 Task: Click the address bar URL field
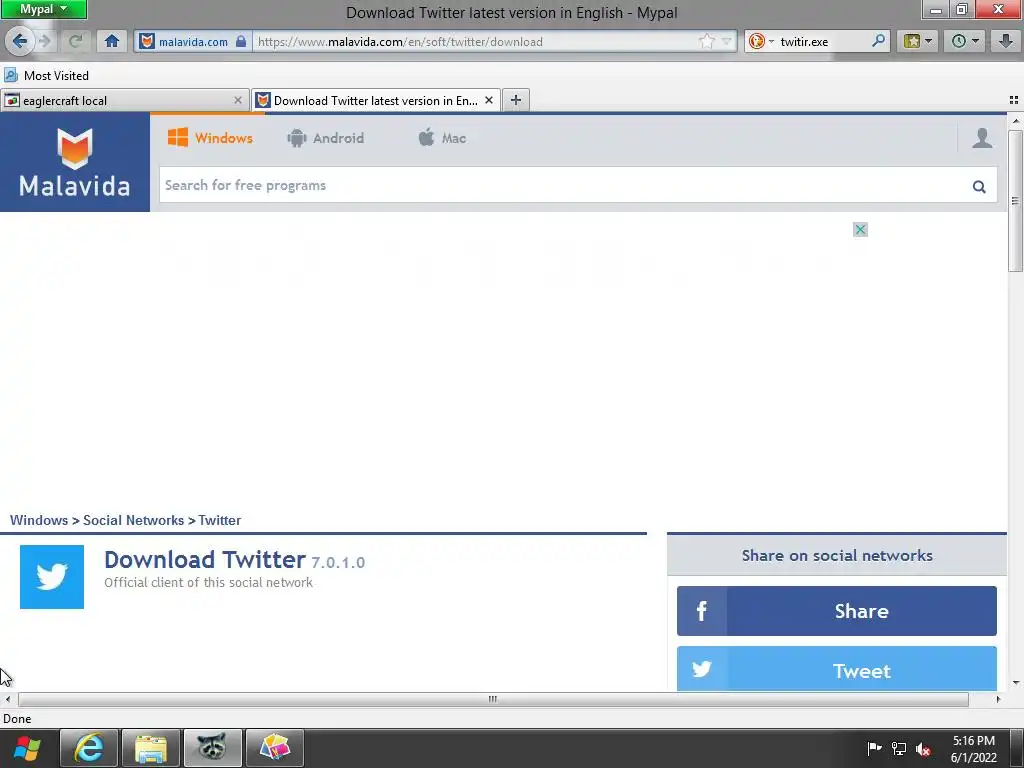[475, 42]
